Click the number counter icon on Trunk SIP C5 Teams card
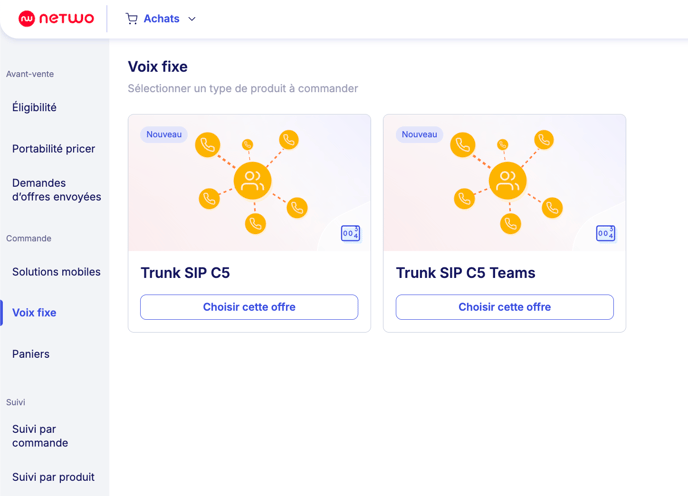 tap(606, 233)
